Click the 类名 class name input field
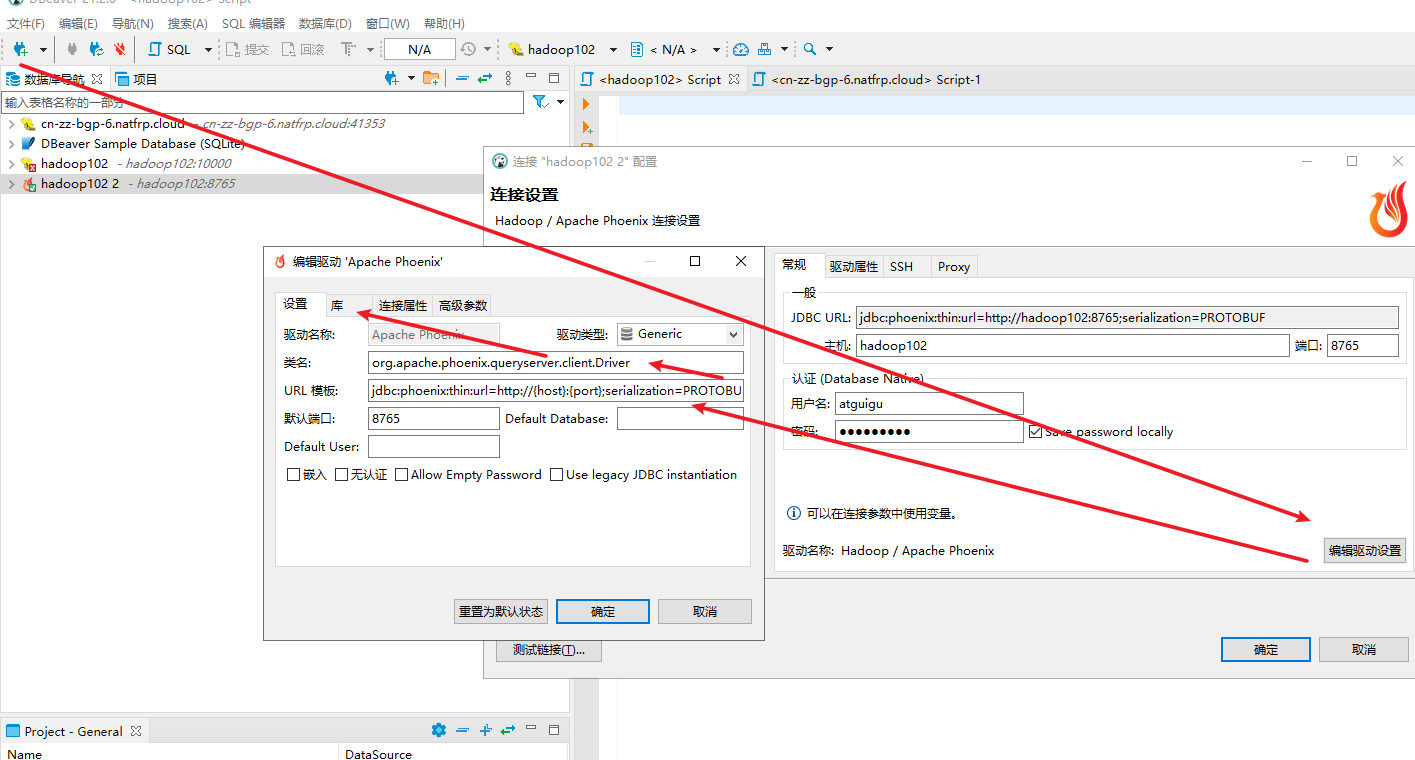 tap(555, 362)
